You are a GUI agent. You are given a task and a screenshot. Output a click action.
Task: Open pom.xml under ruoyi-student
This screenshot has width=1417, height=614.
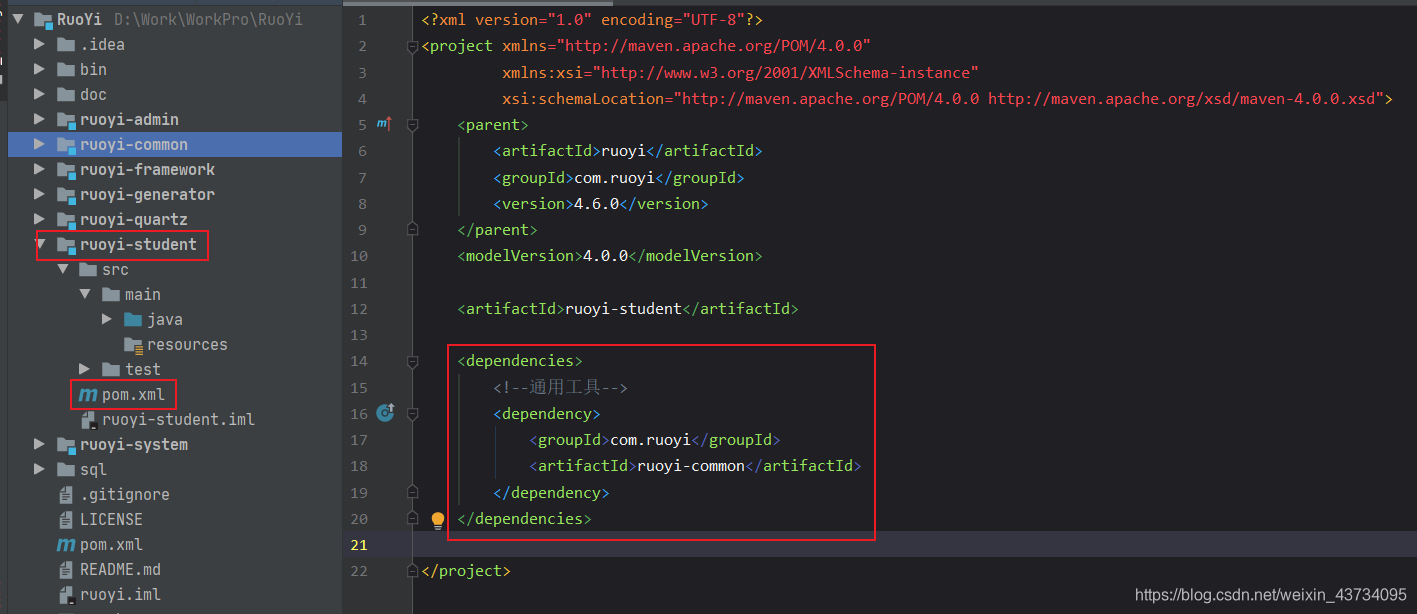pos(133,395)
